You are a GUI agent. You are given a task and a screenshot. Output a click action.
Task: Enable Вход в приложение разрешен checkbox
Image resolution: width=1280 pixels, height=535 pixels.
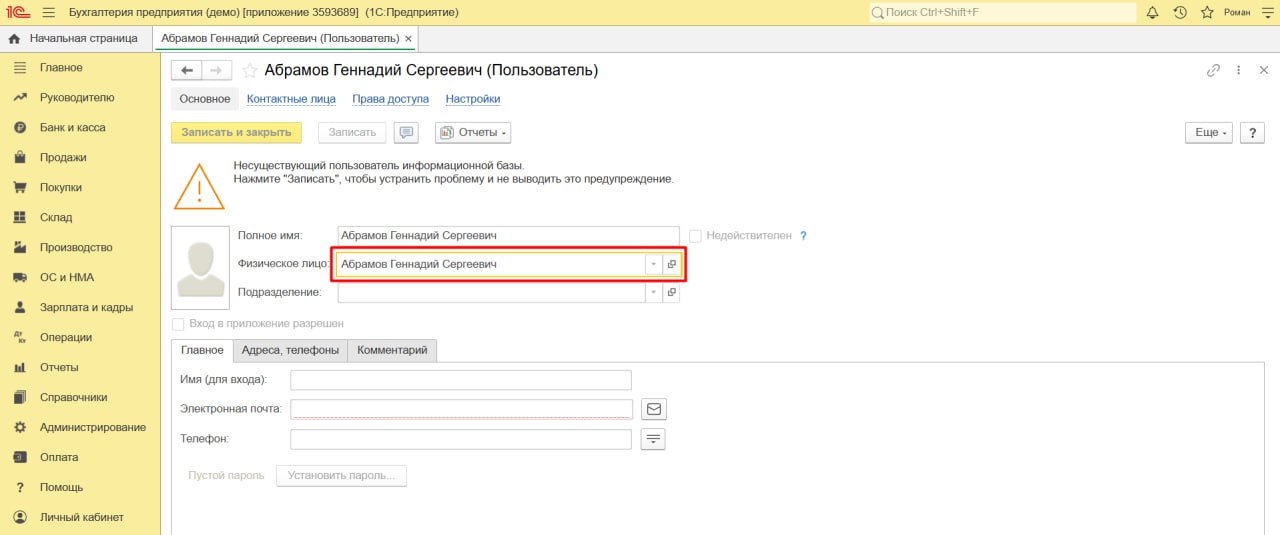point(178,324)
